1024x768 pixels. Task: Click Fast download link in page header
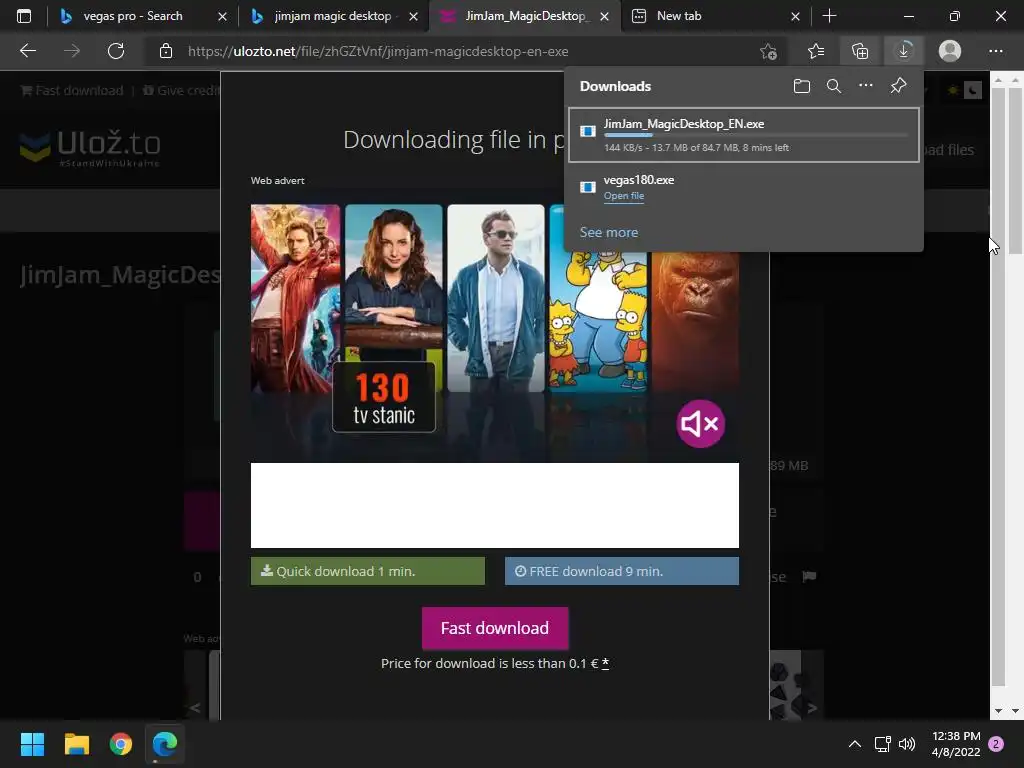coord(72,90)
